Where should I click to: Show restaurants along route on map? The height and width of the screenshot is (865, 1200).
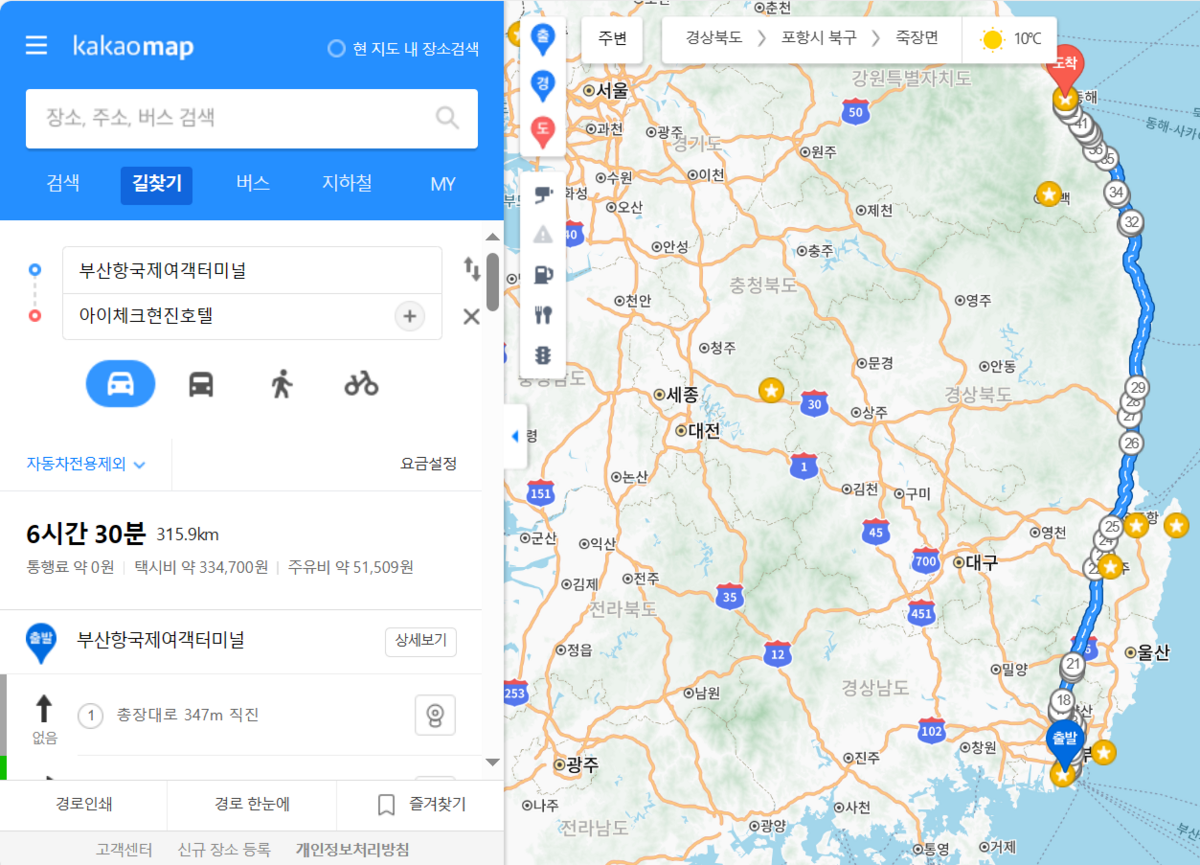click(543, 315)
